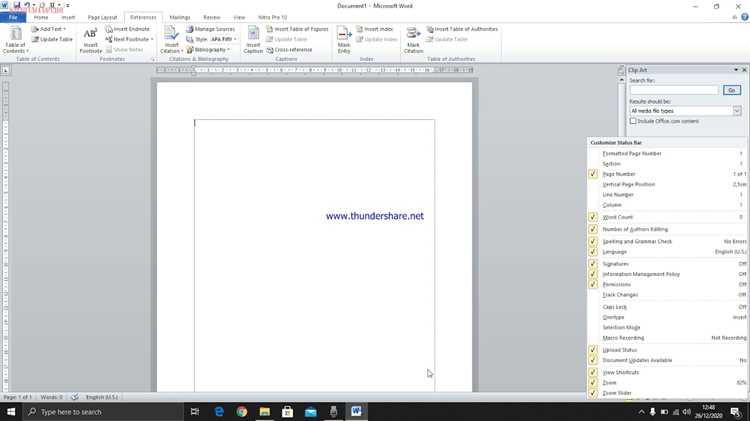Show hidden icons in the system tray
Image resolution: width=750 pixels, height=421 pixels.
point(641,412)
